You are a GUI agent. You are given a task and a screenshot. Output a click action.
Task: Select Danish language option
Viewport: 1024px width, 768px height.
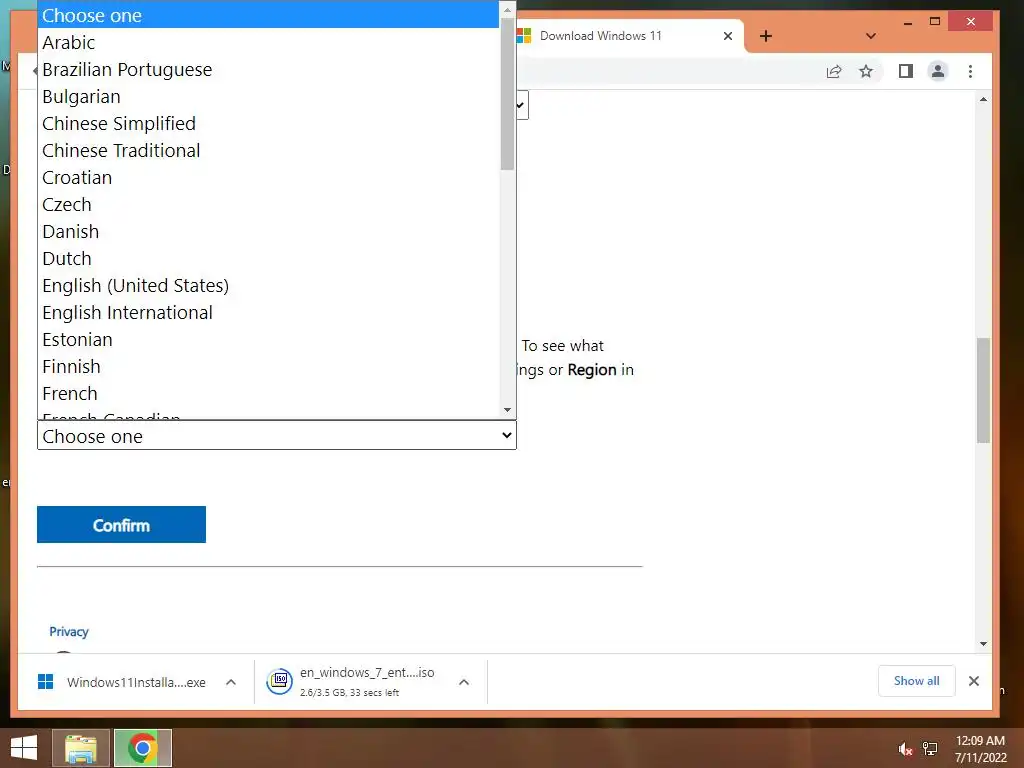268,232
